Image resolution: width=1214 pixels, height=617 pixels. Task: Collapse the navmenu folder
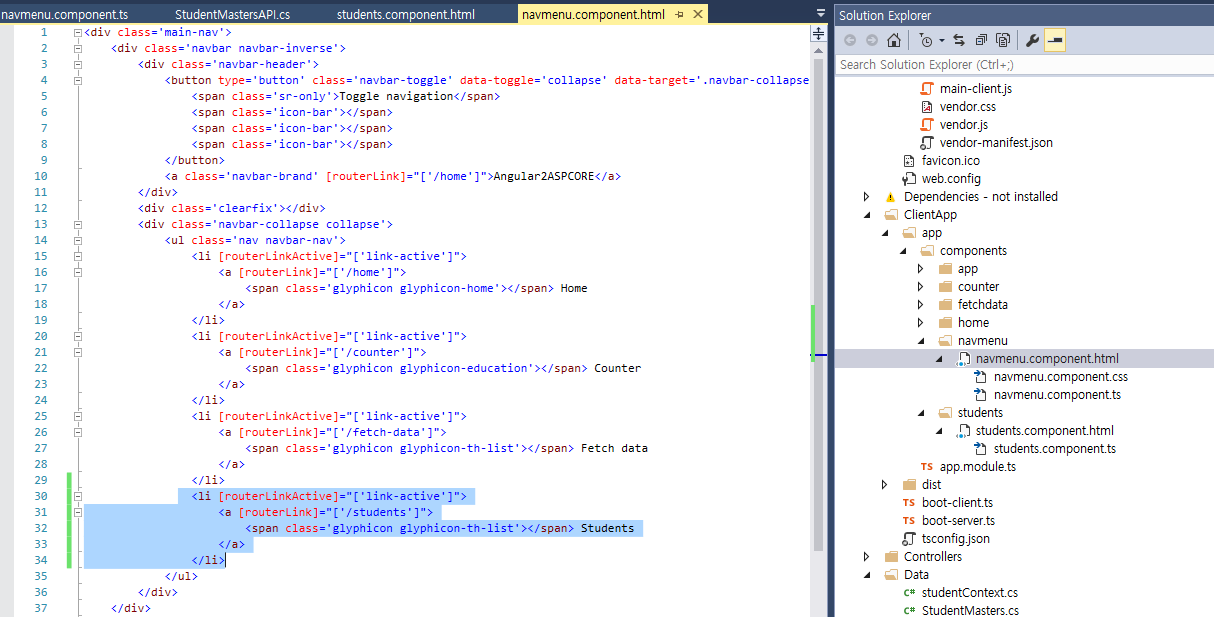tap(921, 341)
